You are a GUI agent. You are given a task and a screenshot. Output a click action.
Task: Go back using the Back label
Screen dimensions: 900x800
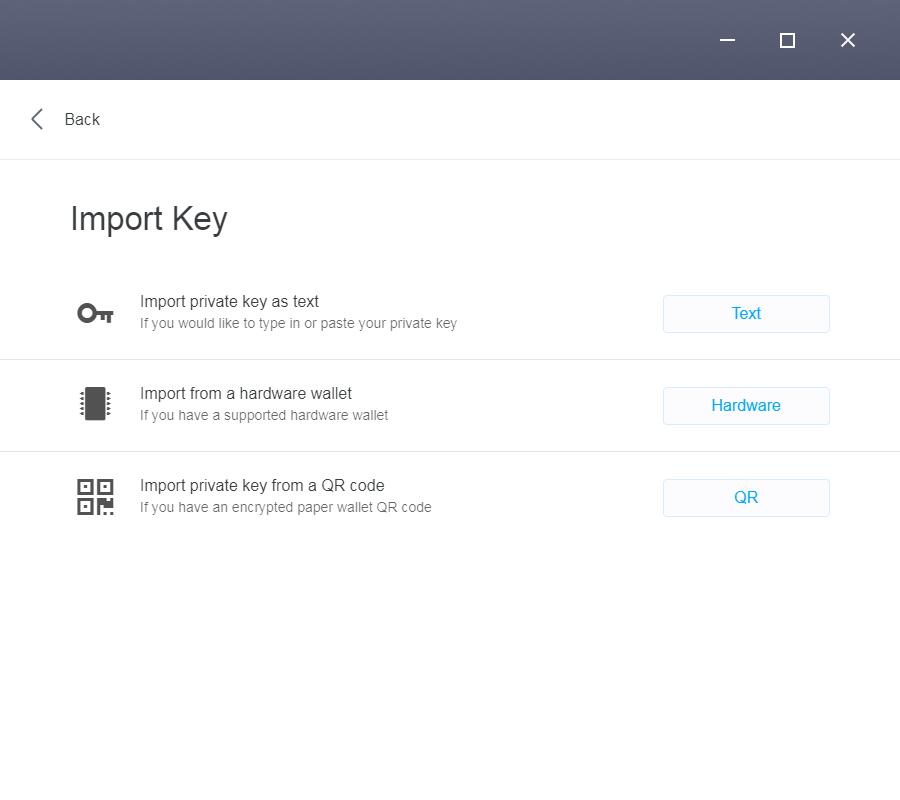pyautogui.click(x=82, y=119)
